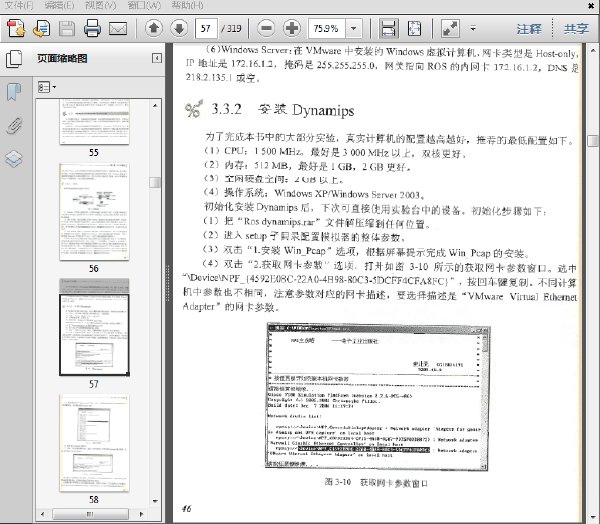Open the 文件(F) menu

tap(17, 5)
